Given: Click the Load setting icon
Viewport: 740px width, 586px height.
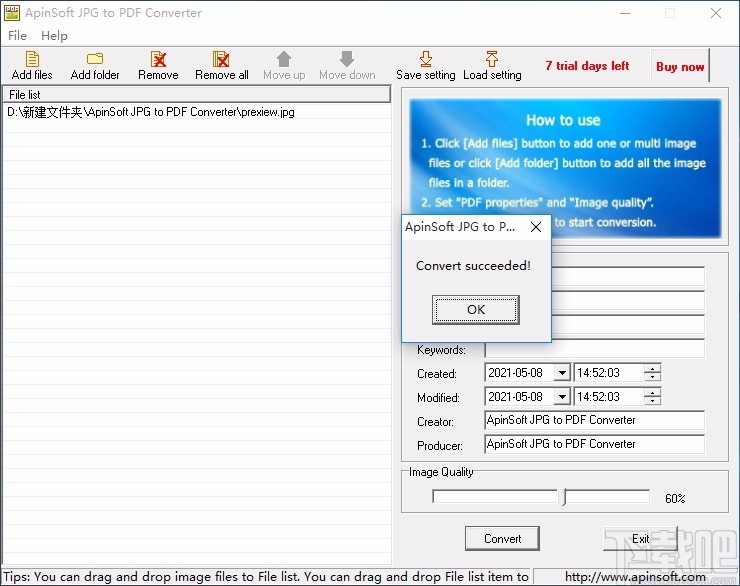Looking at the screenshot, I should (x=492, y=59).
